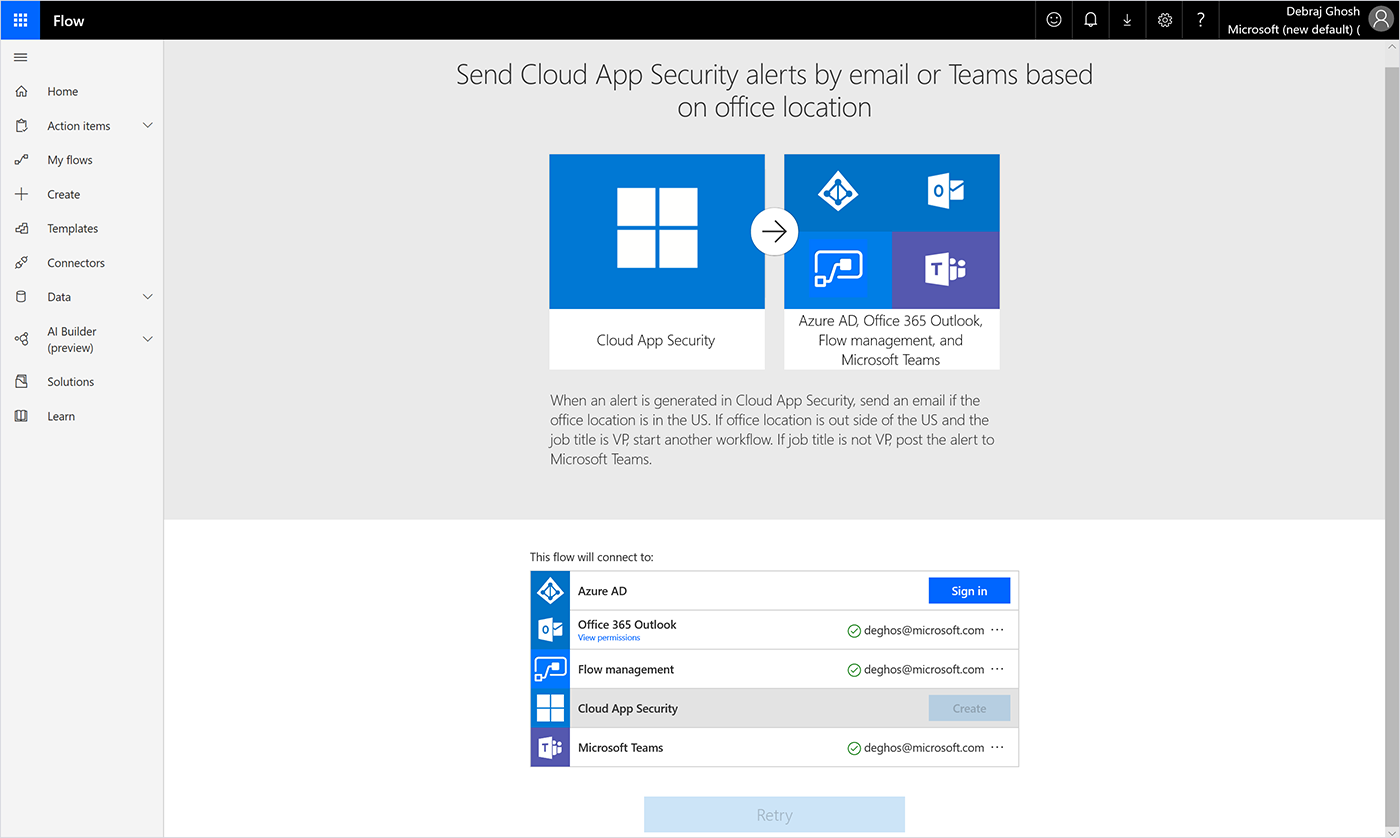Sign in to the Azure AD connection

tap(968, 590)
